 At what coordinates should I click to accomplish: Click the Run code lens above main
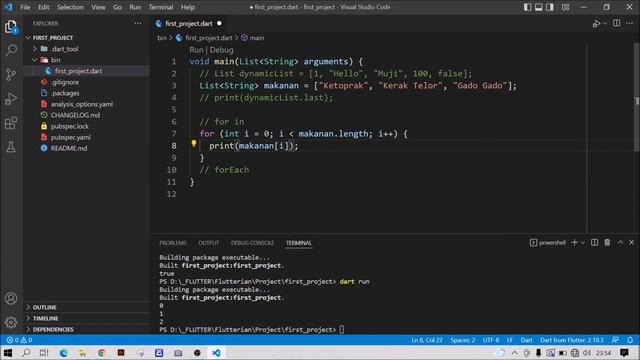[x=196, y=50]
